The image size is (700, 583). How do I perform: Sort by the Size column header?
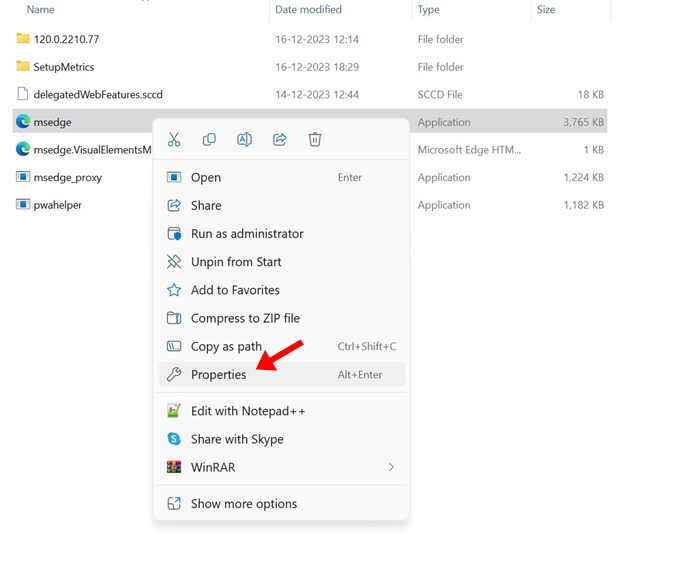click(546, 9)
